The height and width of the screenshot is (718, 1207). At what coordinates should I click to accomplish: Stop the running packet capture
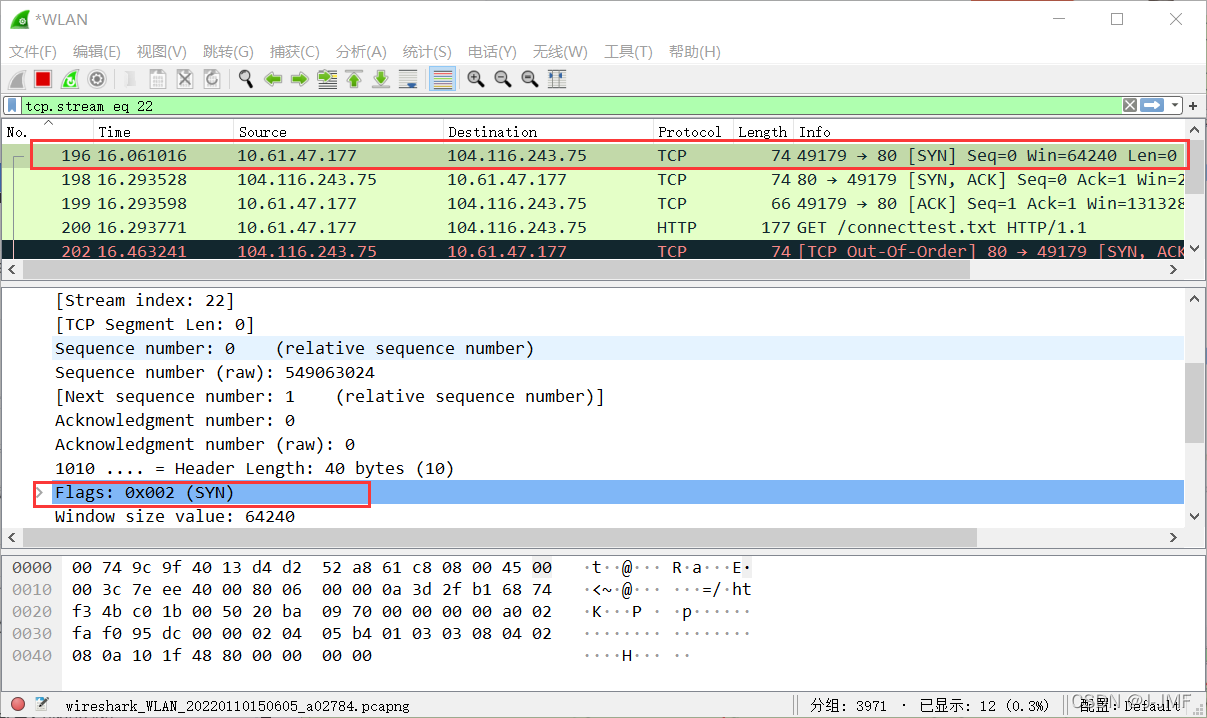pyautogui.click(x=43, y=79)
